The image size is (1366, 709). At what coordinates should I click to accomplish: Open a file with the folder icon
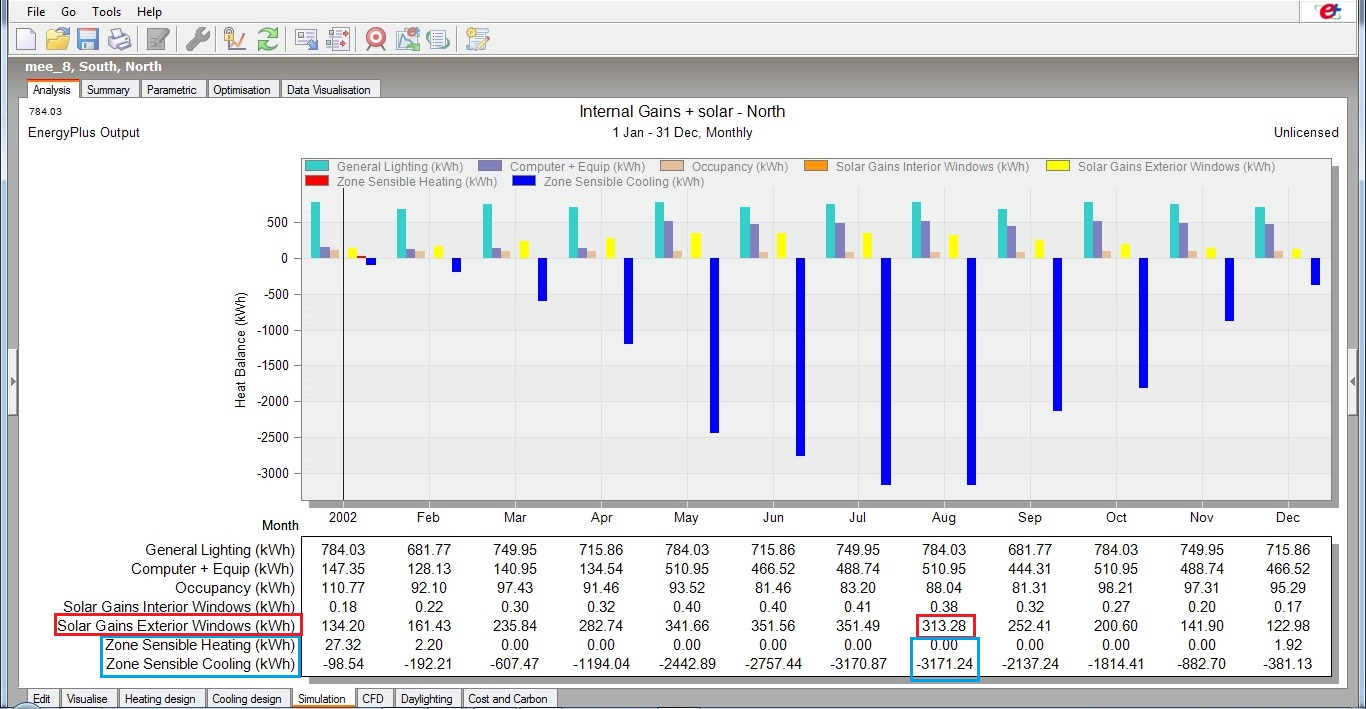(57, 39)
